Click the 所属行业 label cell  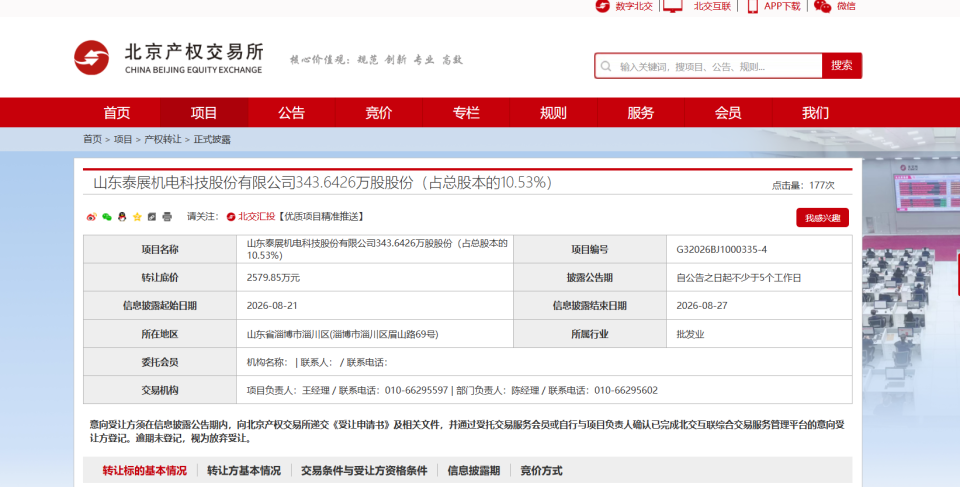click(x=590, y=334)
